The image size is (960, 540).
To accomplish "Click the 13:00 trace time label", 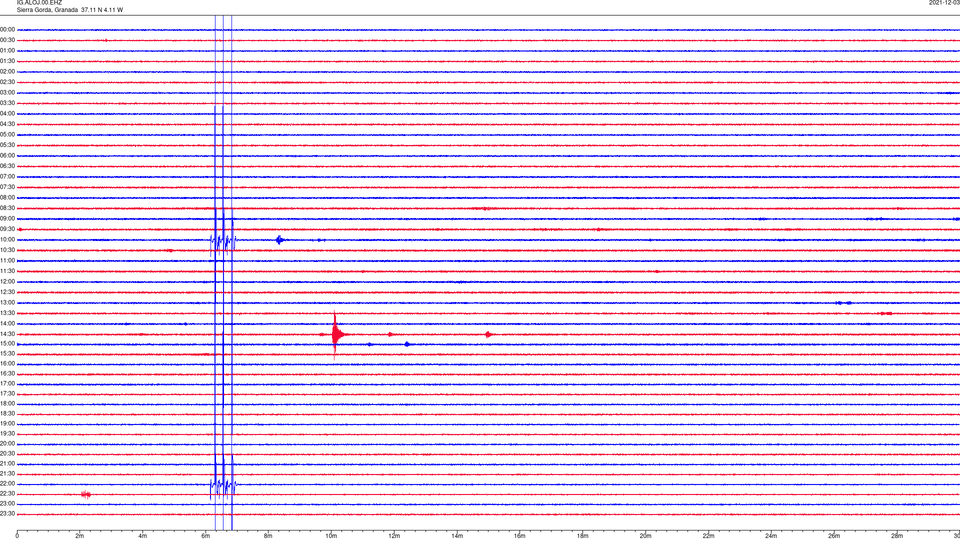I will tap(7, 303).
